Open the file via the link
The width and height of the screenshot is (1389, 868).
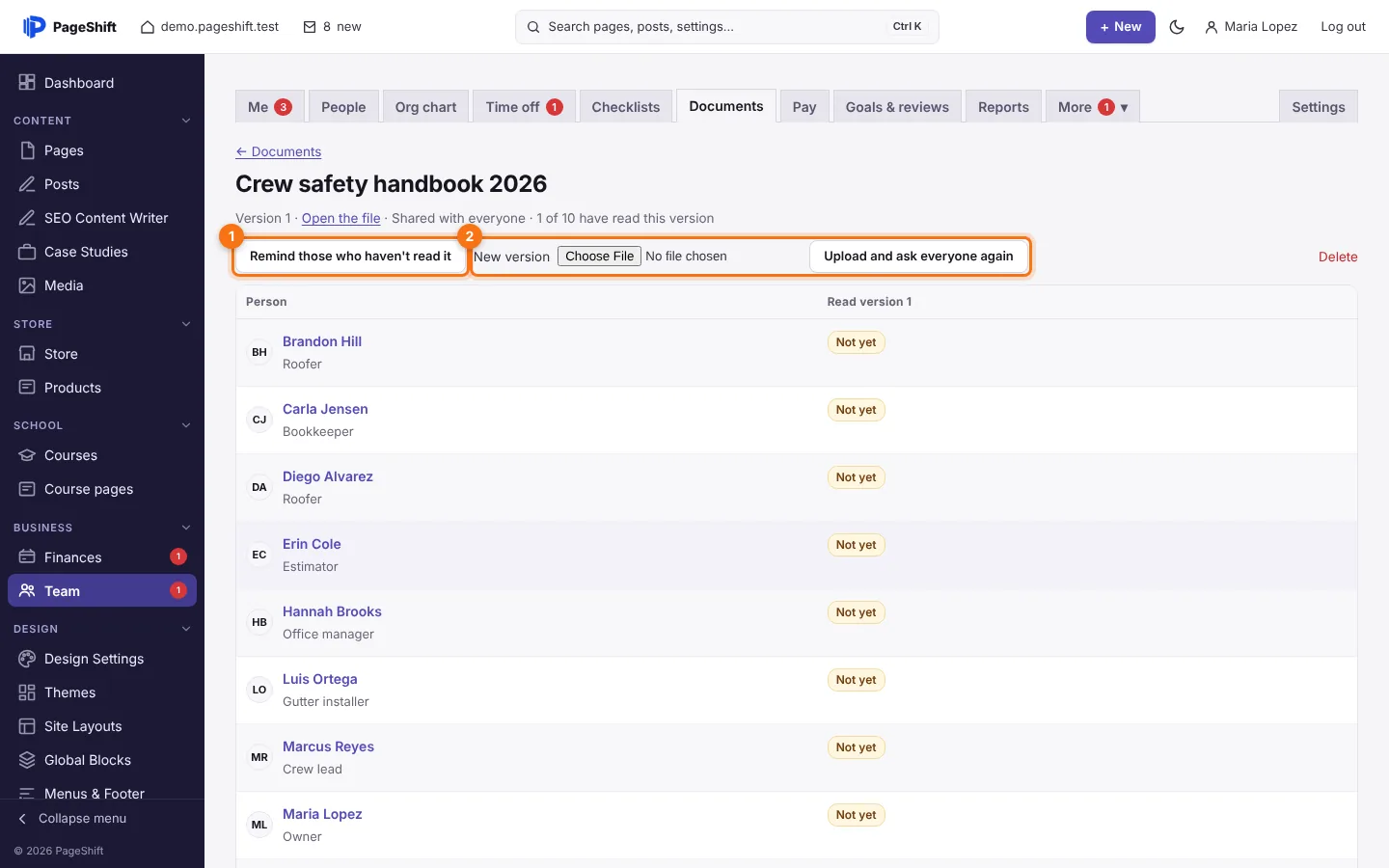[340, 218]
